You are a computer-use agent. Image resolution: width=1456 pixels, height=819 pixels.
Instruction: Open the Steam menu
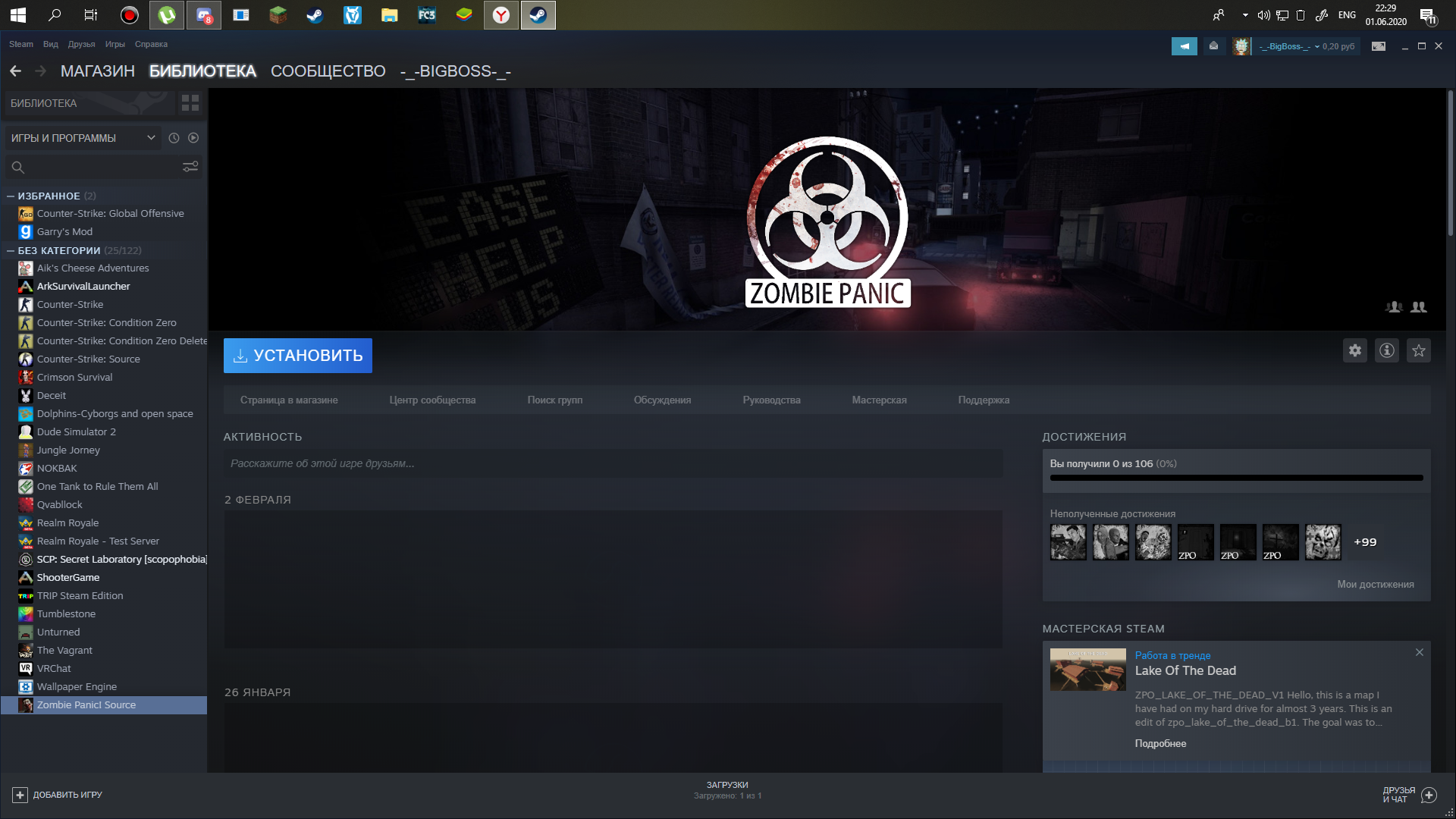point(21,44)
